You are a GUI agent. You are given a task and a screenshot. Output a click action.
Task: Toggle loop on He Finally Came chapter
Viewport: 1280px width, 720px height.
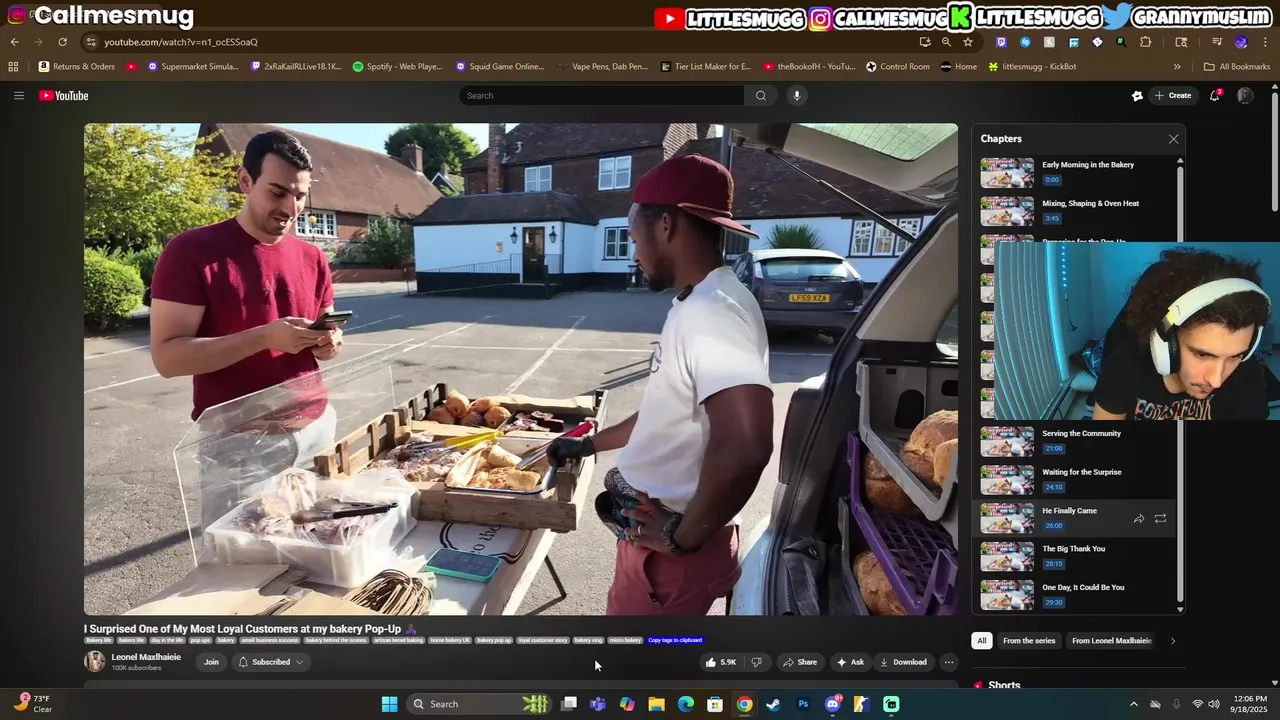[1160, 519]
